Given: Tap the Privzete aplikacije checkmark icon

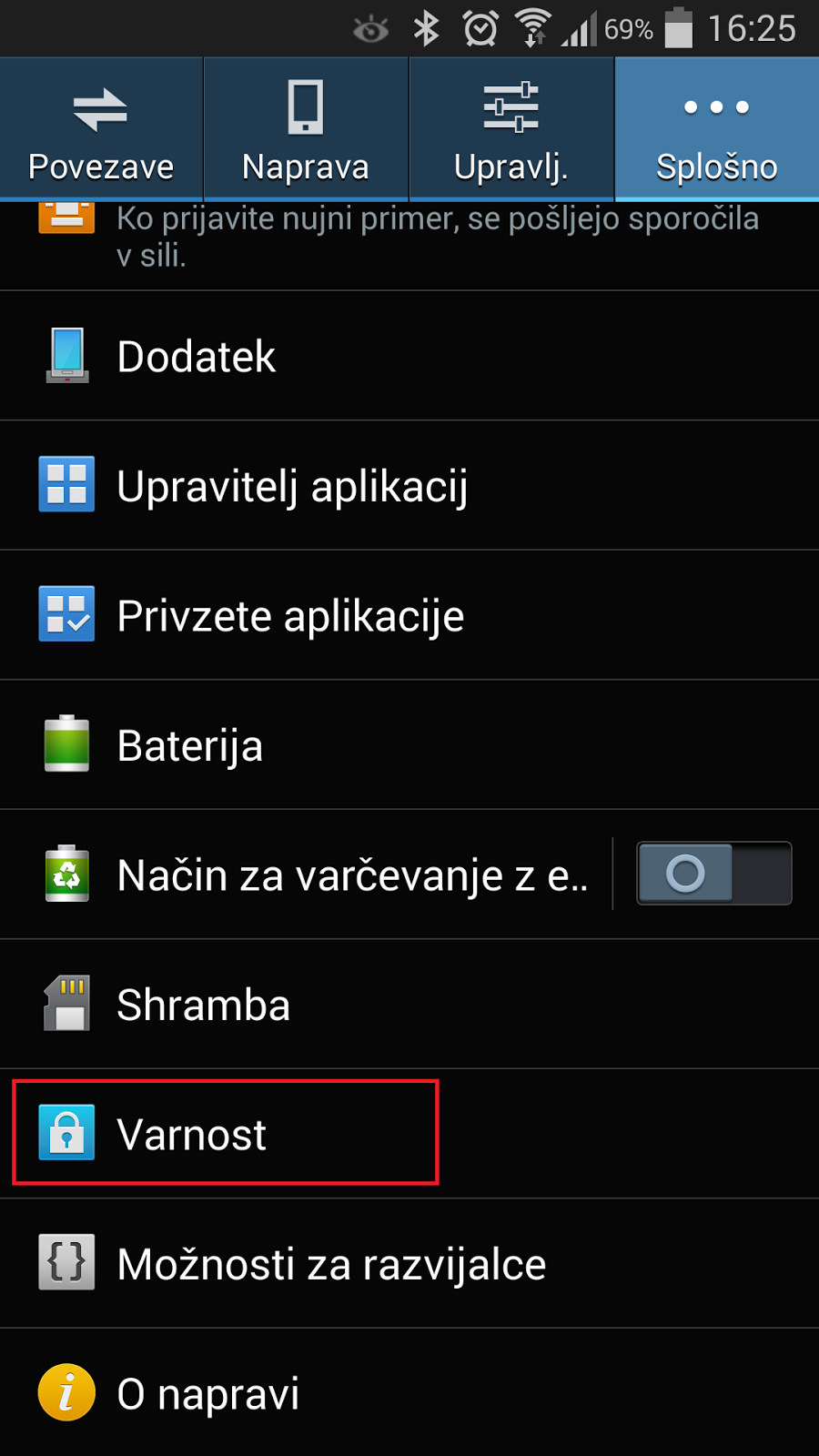Looking at the screenshot, I should pos(66,614).
